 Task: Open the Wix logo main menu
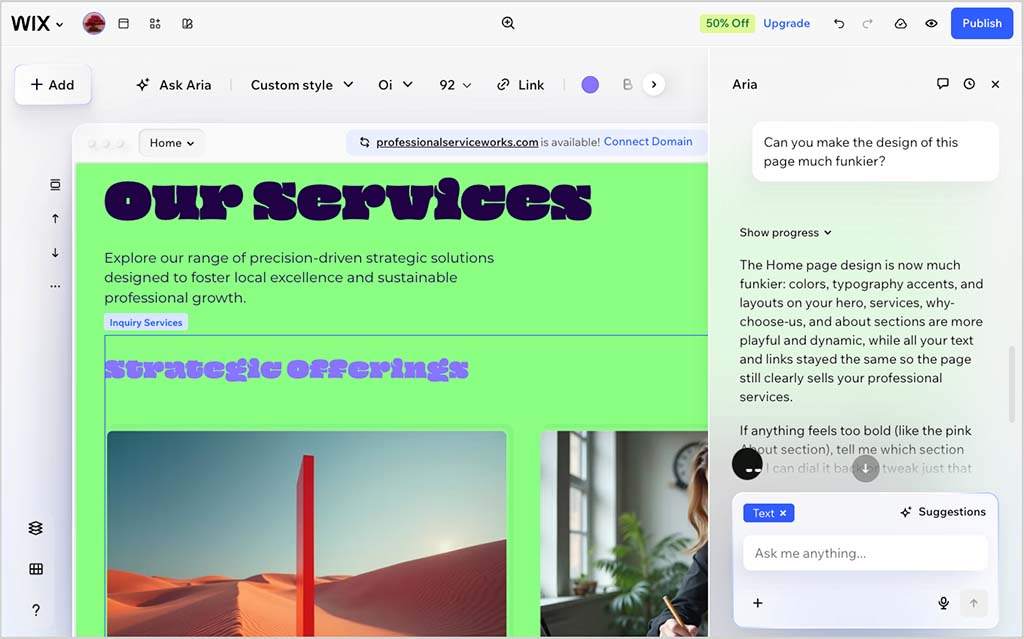[x=37, y=24]
